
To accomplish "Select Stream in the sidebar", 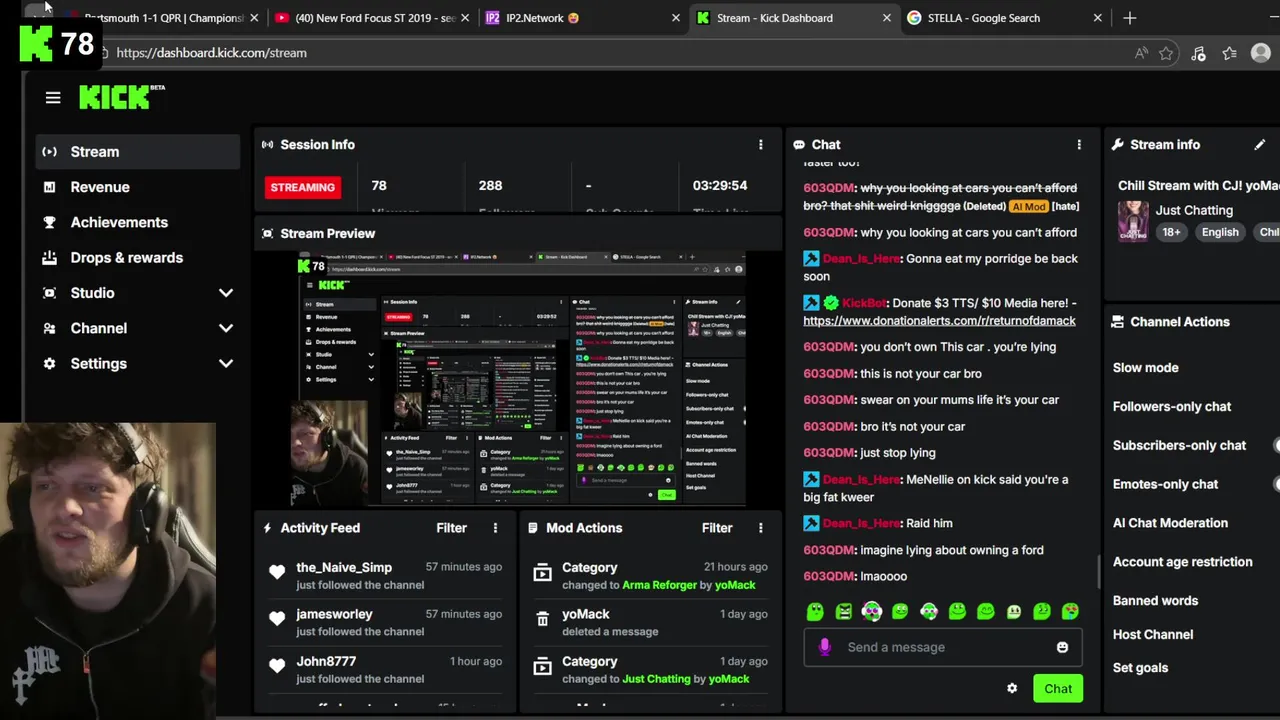I will tap(138, 152).
